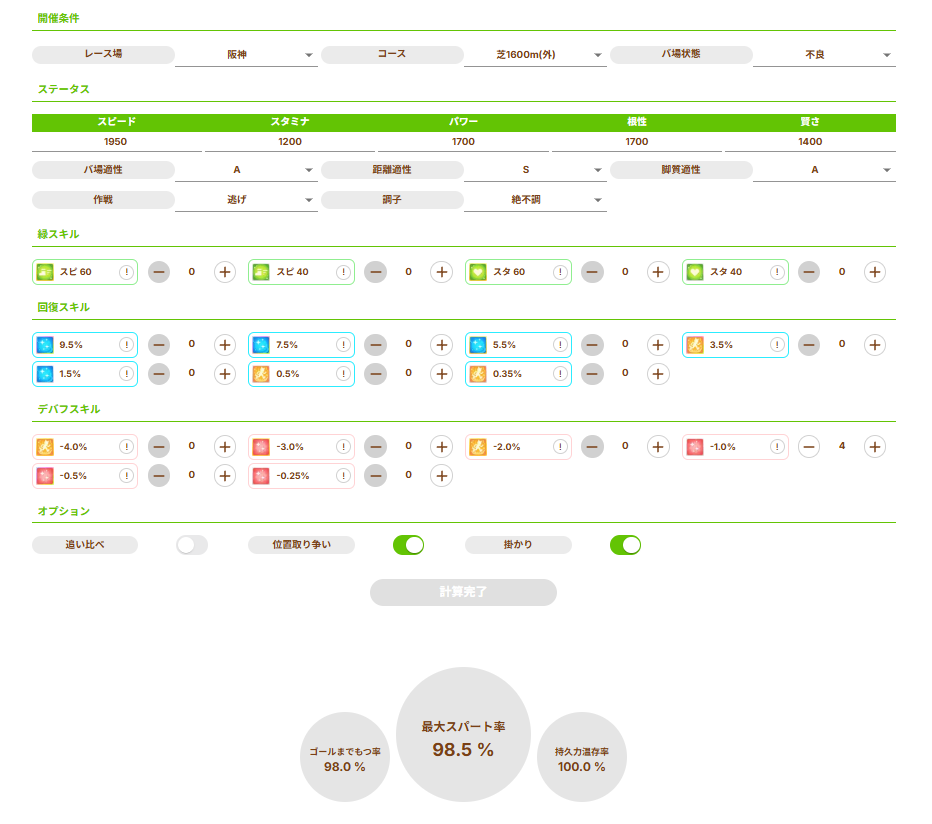This screenshot has width=932, height=824.
Task: Click plus button for スタ 60 skill
Action: [657, 272]
